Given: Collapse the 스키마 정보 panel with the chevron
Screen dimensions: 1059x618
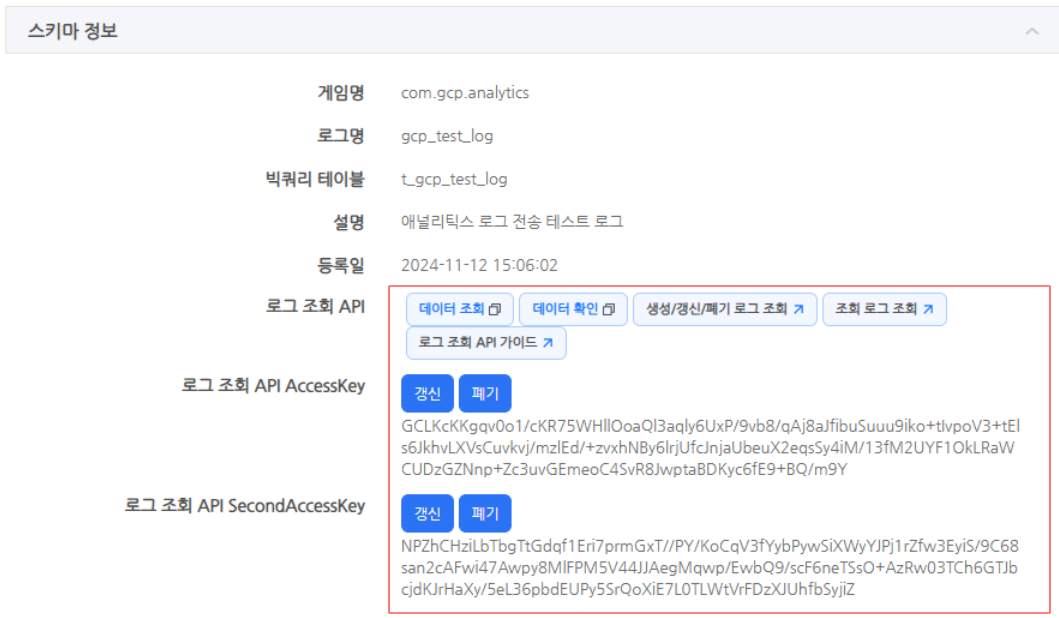Looking at the screenshot, I should [x=1032, y=32].
